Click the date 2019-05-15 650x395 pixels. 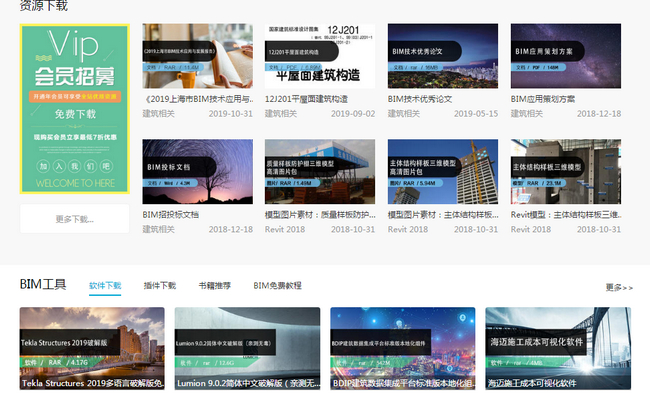(476, 114)
